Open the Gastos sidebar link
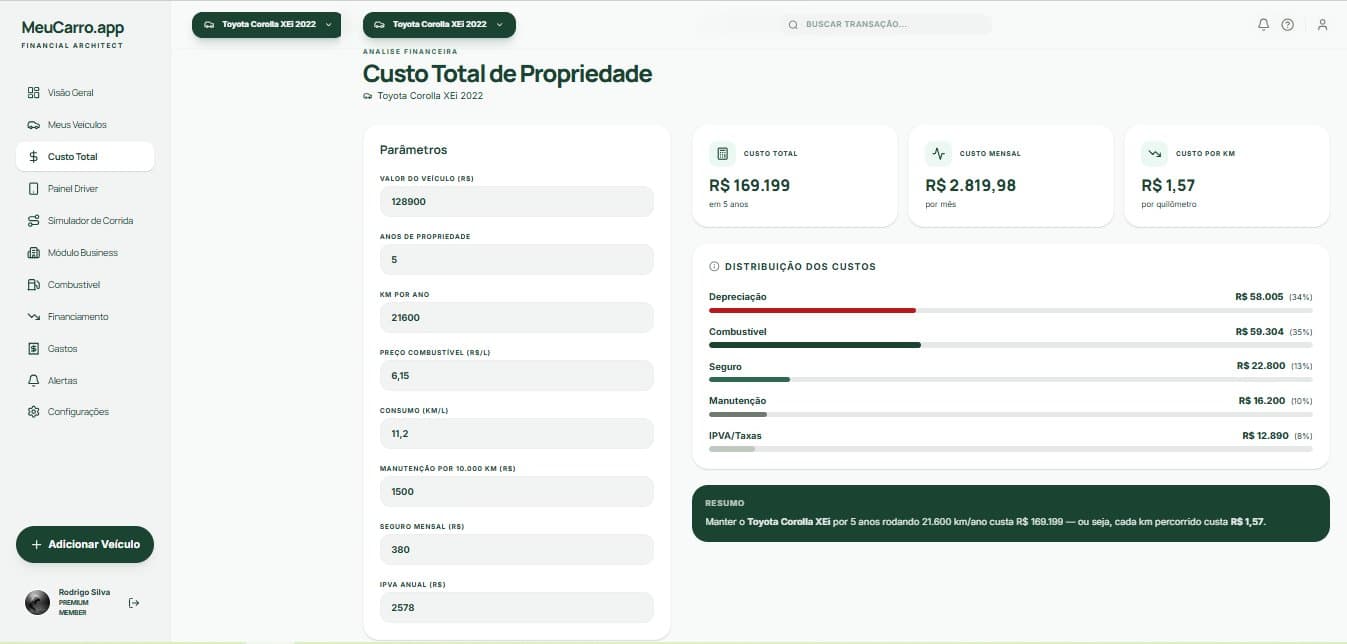 coord(85,349)
